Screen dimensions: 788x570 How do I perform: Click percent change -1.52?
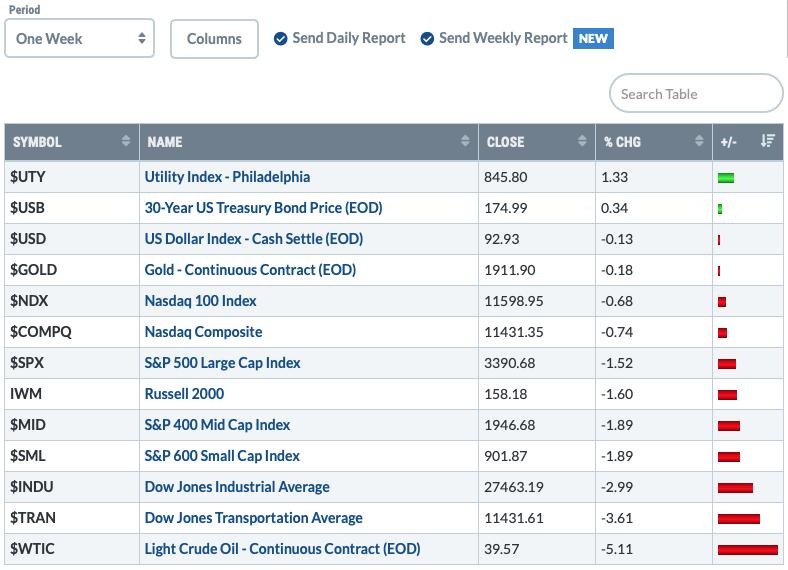pyautogui.click(x=617, y=363)
